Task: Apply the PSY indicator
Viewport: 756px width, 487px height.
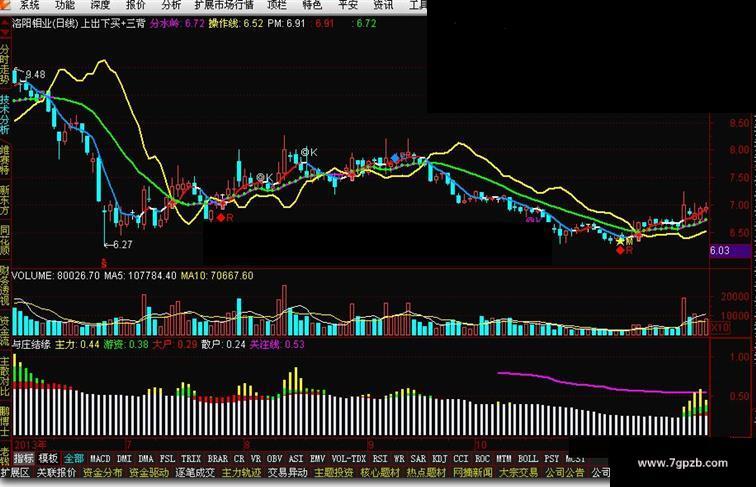Action: 552,458
